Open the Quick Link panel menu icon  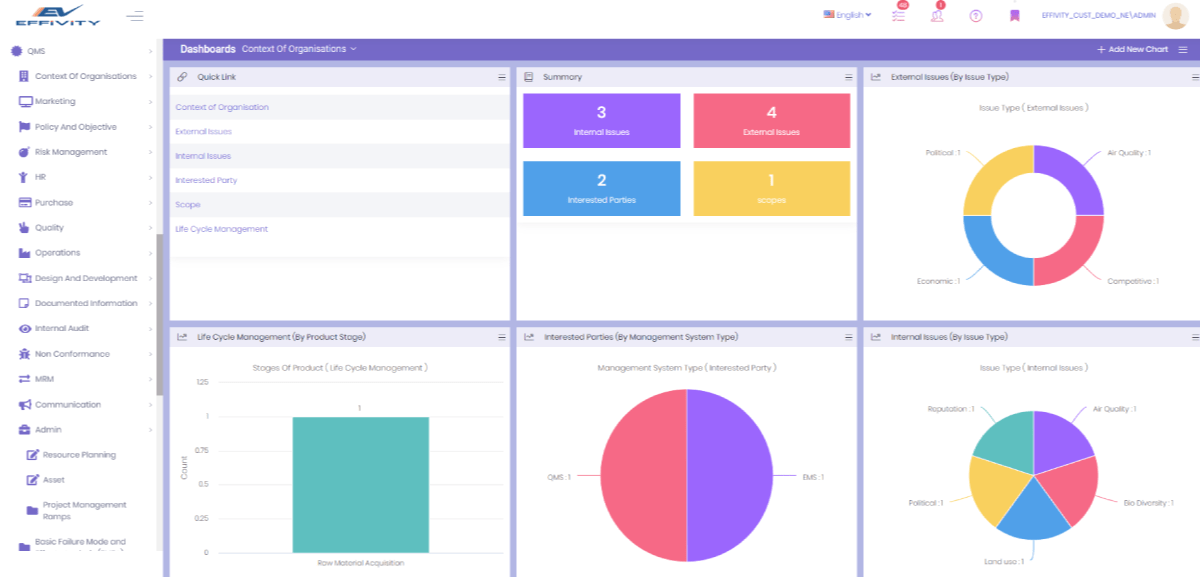coord(502,77)
